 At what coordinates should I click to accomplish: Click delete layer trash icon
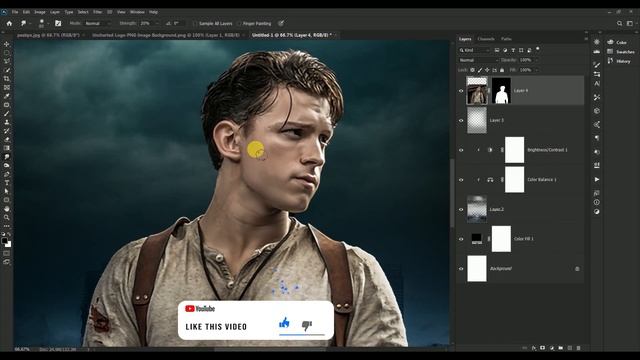click(578, 348)
